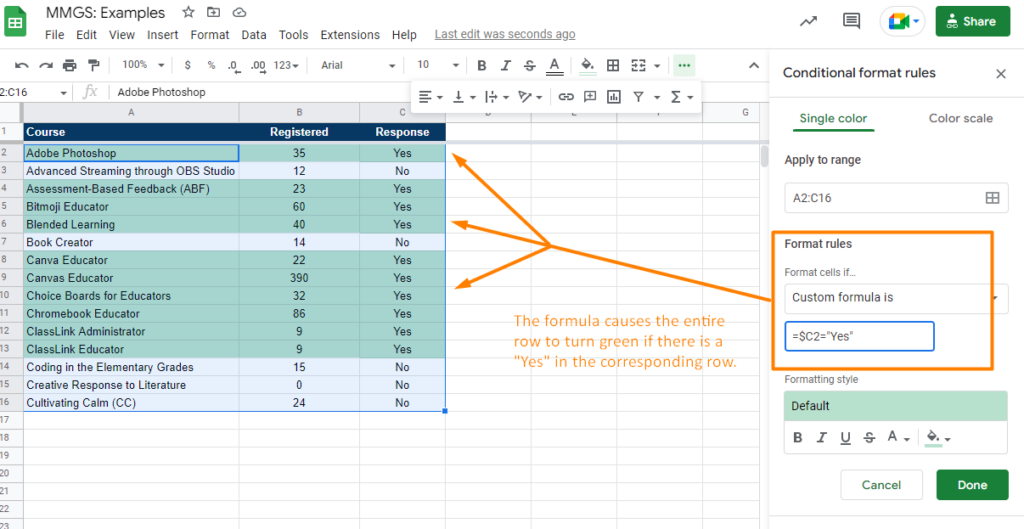This screenshot has height=529, width=1024.
Task: Open the Custom formula is dropdown
Action: pos(896,298)
